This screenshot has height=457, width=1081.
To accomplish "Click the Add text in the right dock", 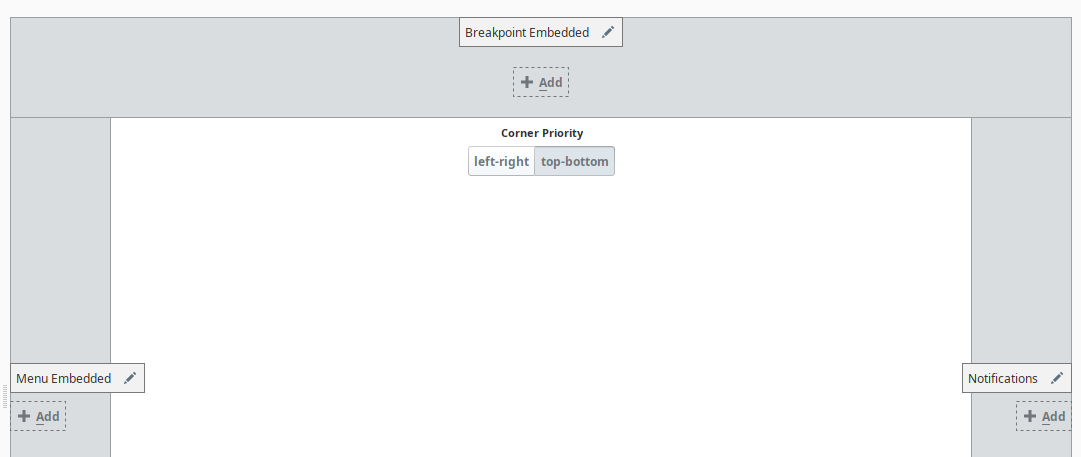I will 1053,416.
